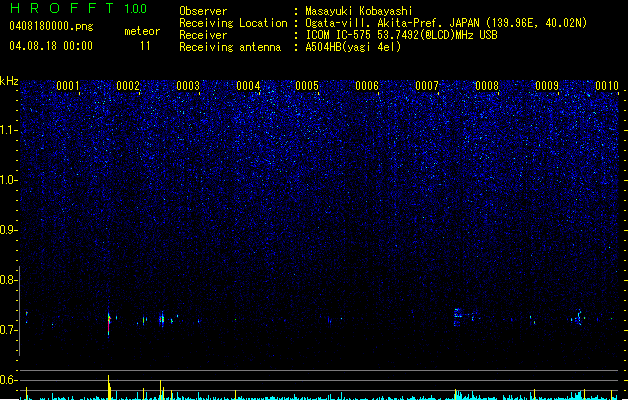The image size is (629, 400).
Task: Click the 1.1 frequency axis label
Action: pyautogui.click(x=9, y=130)
